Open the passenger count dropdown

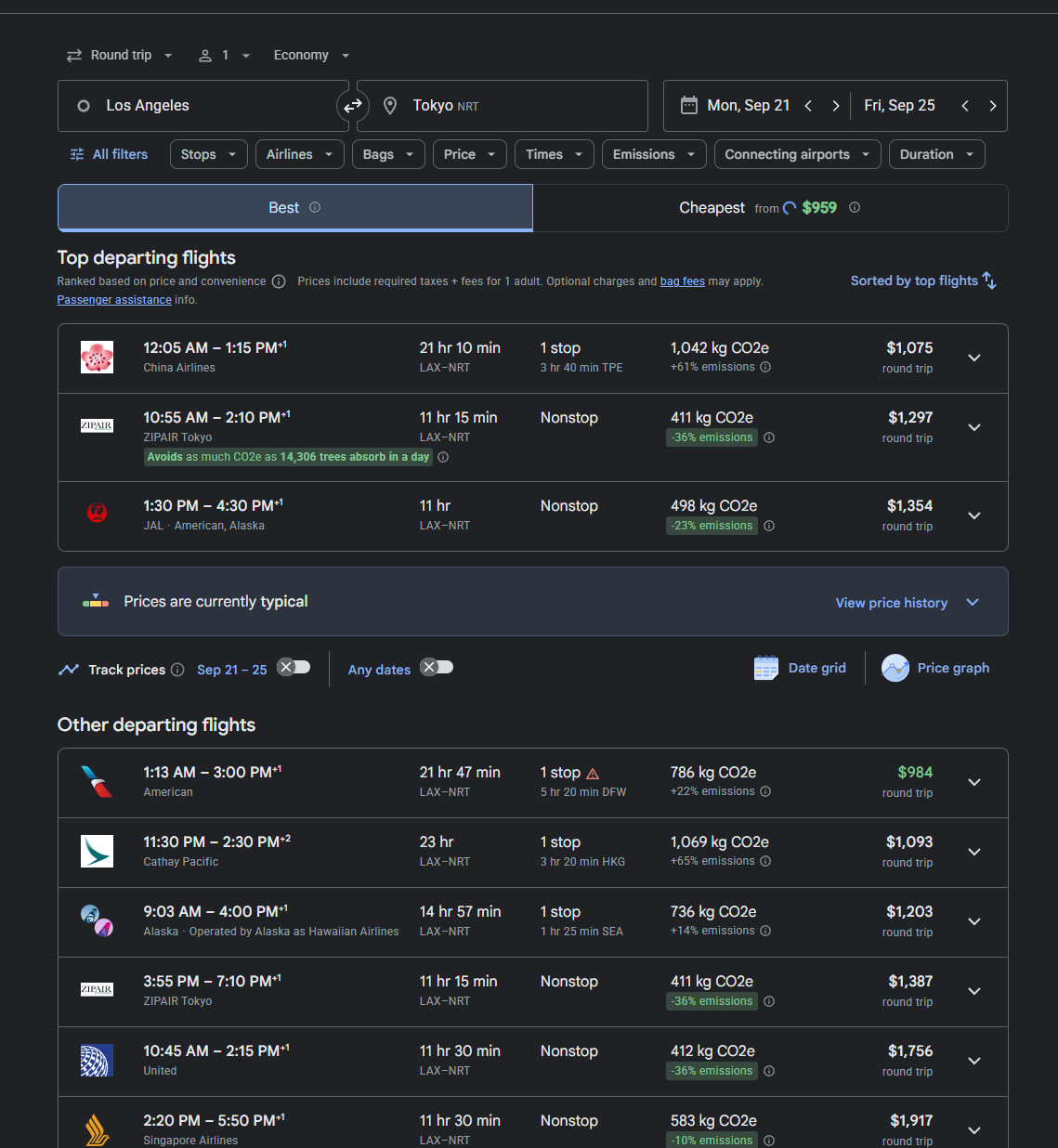(225, 55)
